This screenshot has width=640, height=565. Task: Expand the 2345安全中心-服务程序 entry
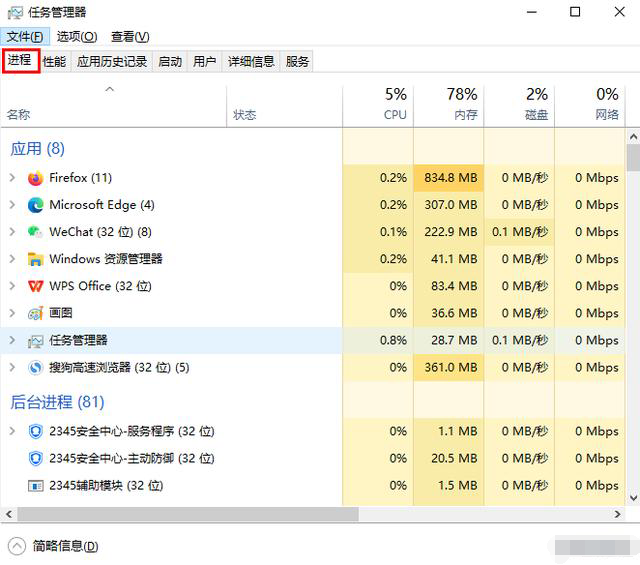[12, 431]
